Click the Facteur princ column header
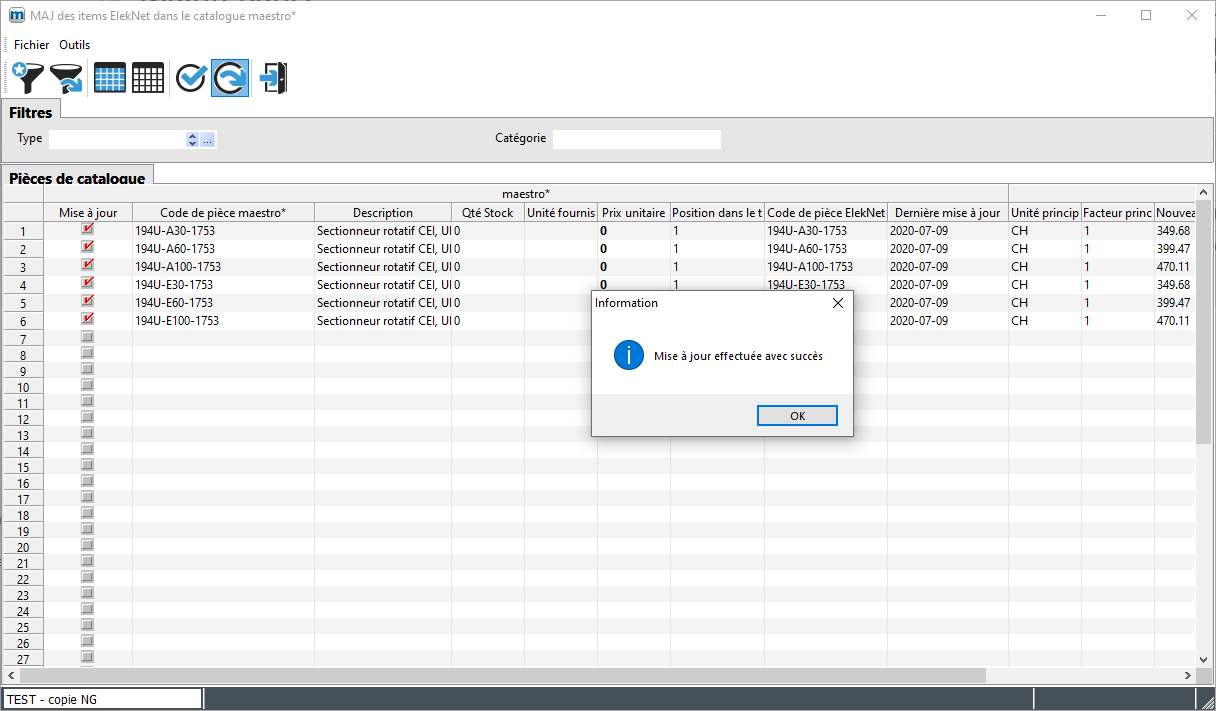 point(1118,212)
